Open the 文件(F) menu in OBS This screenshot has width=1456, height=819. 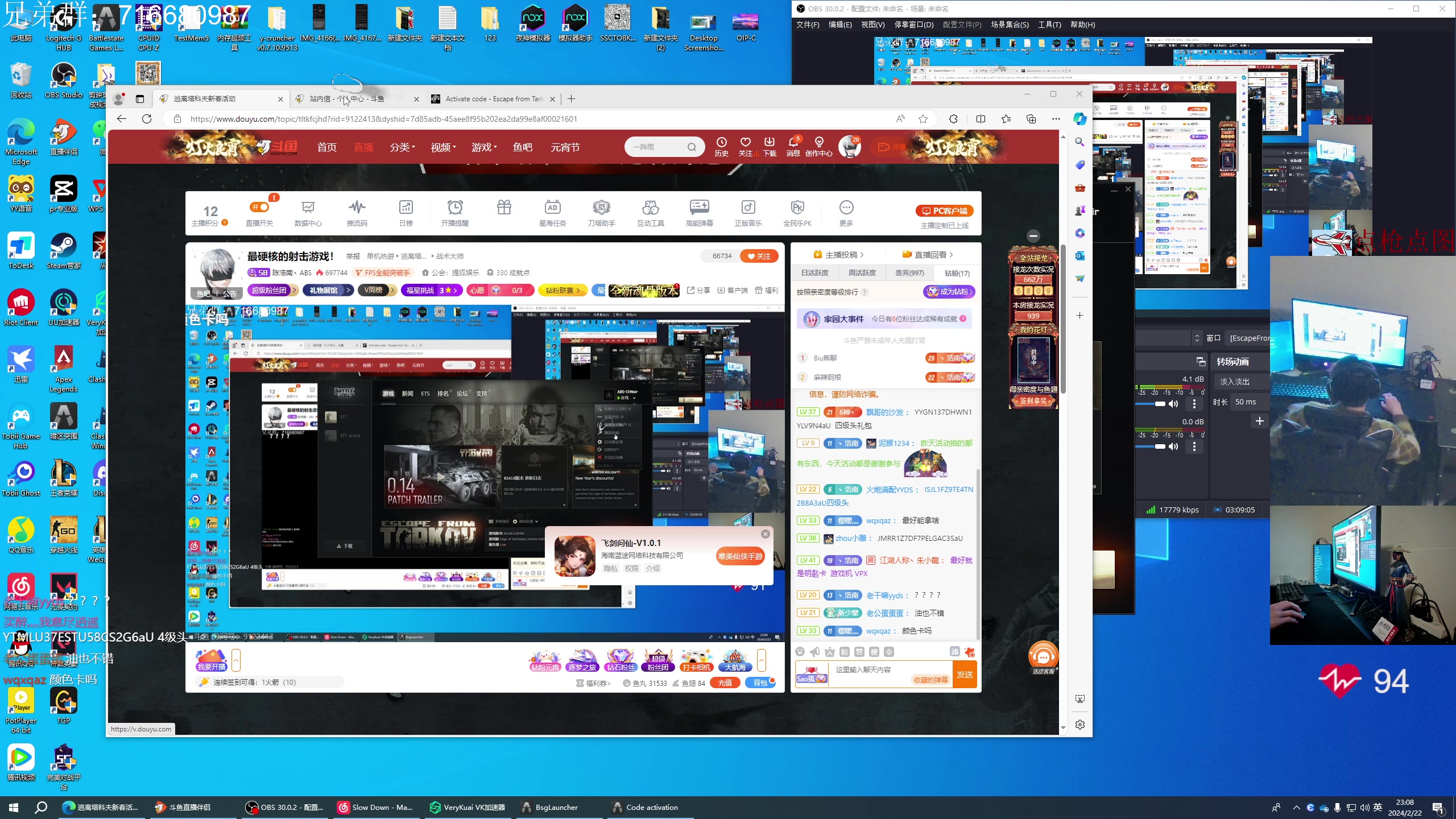point(808,25)
